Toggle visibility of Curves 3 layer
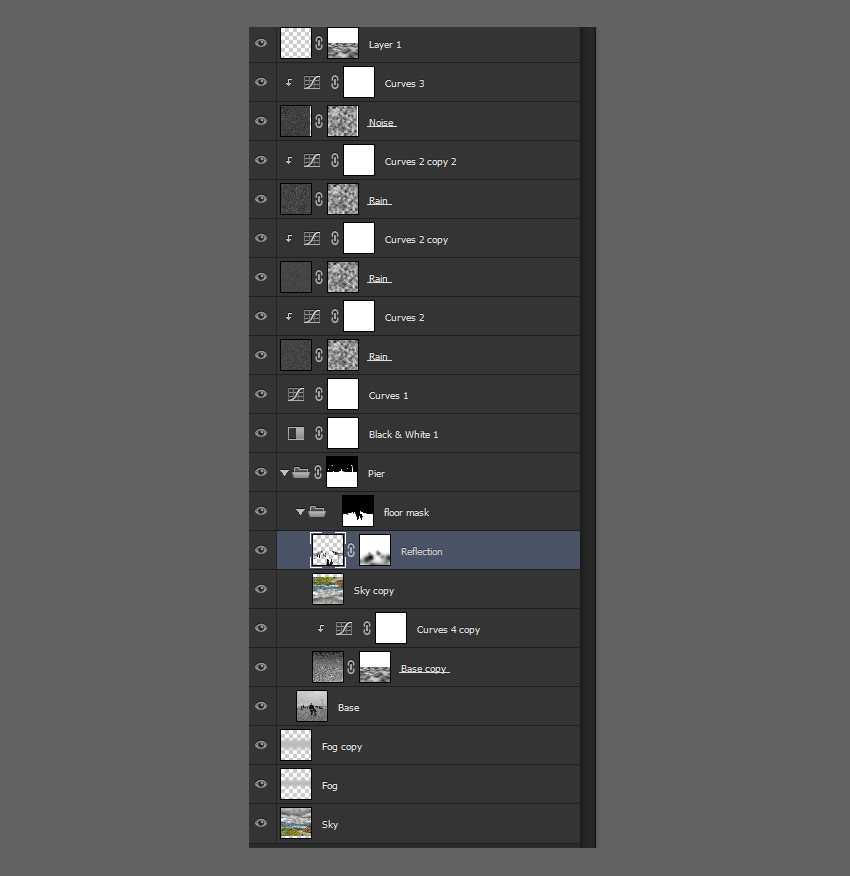850x876 pixels. (261, 82)
